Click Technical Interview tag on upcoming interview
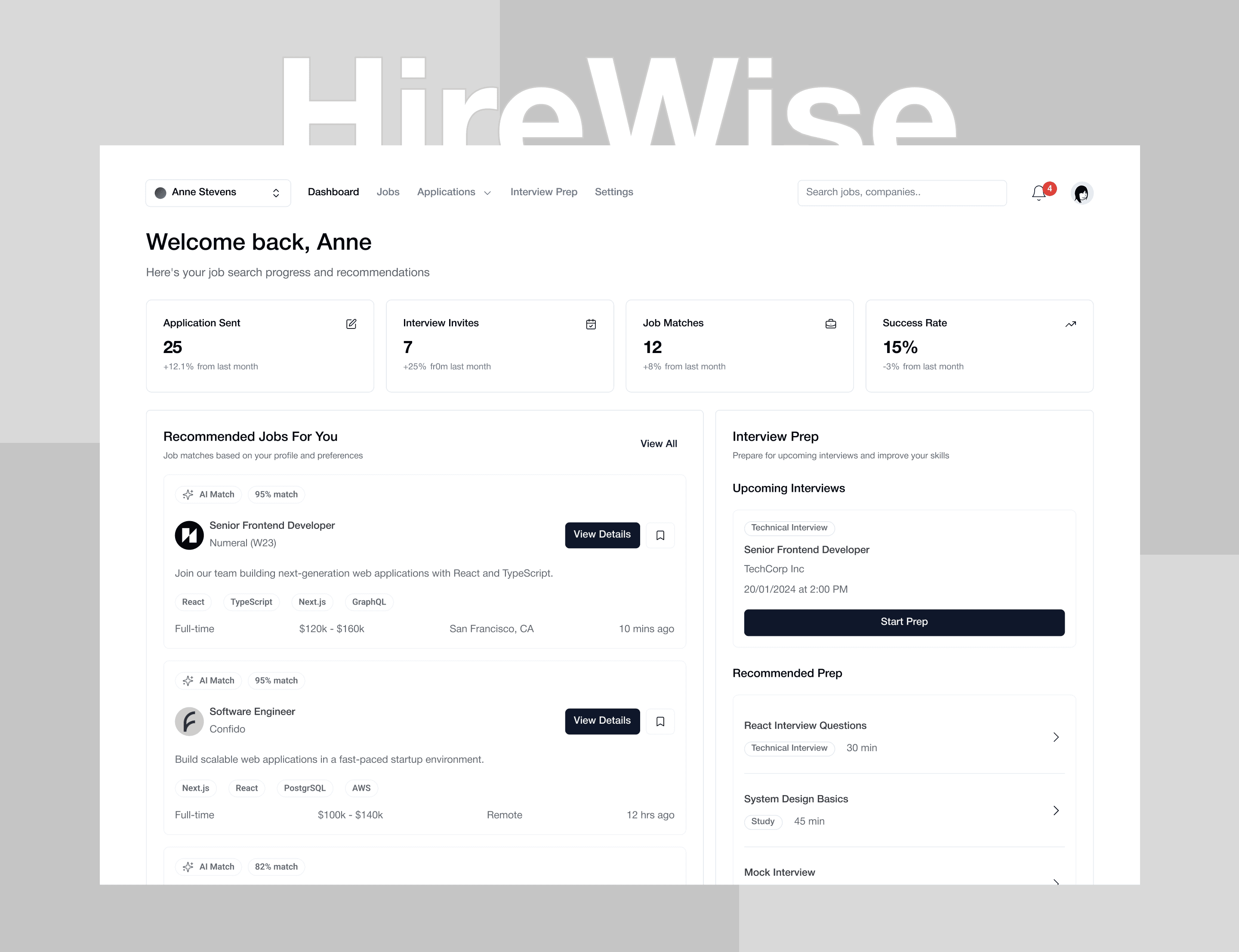Screen dimensions: 1239x952 [789, 528]
